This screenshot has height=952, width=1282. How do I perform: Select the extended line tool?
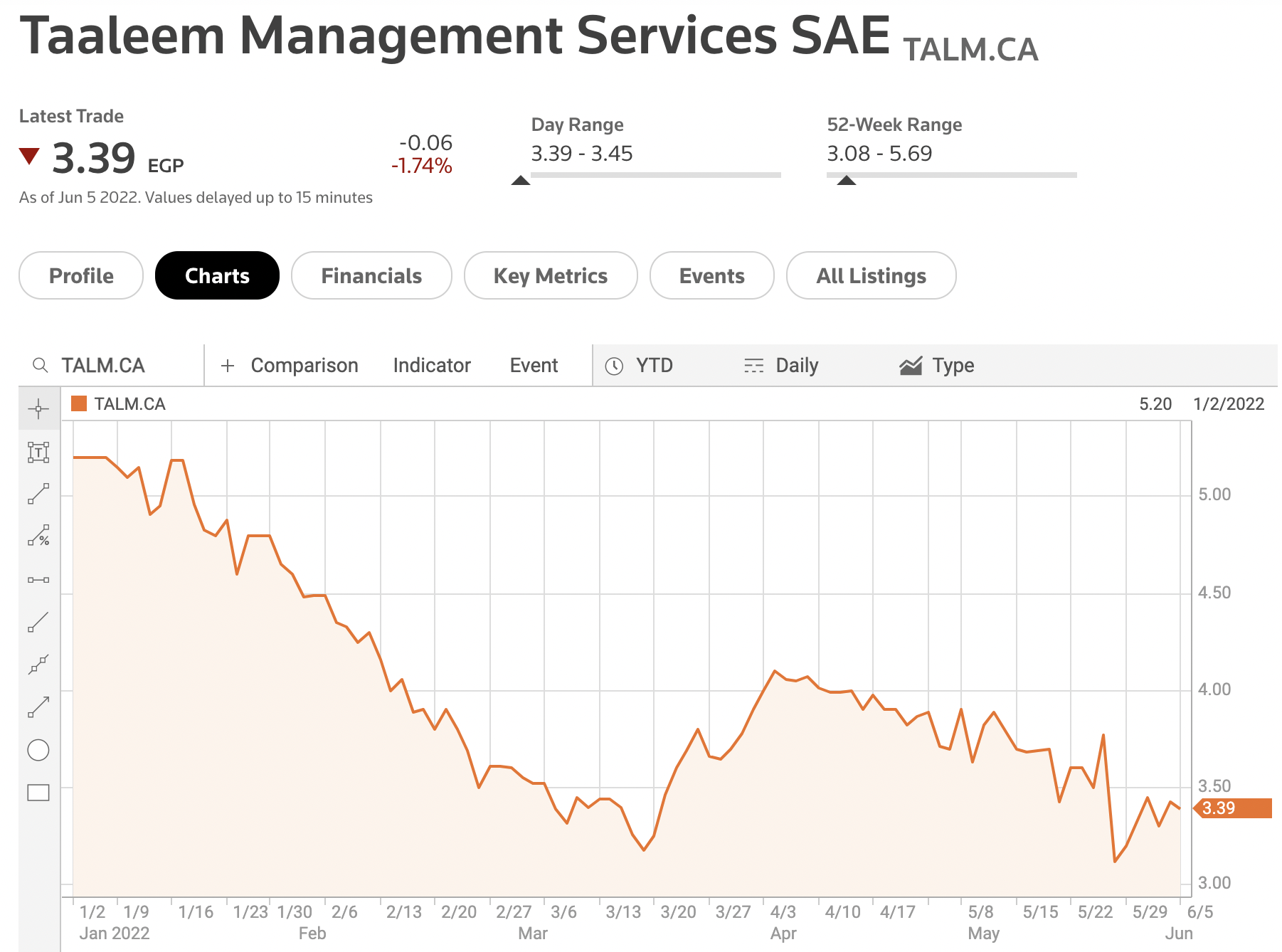(x=38, y=665)
